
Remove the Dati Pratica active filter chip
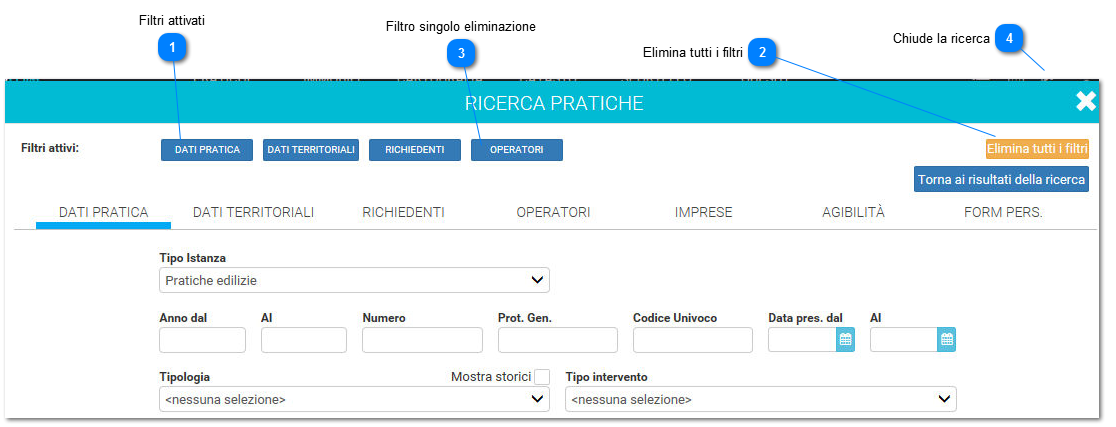point(207,150)
